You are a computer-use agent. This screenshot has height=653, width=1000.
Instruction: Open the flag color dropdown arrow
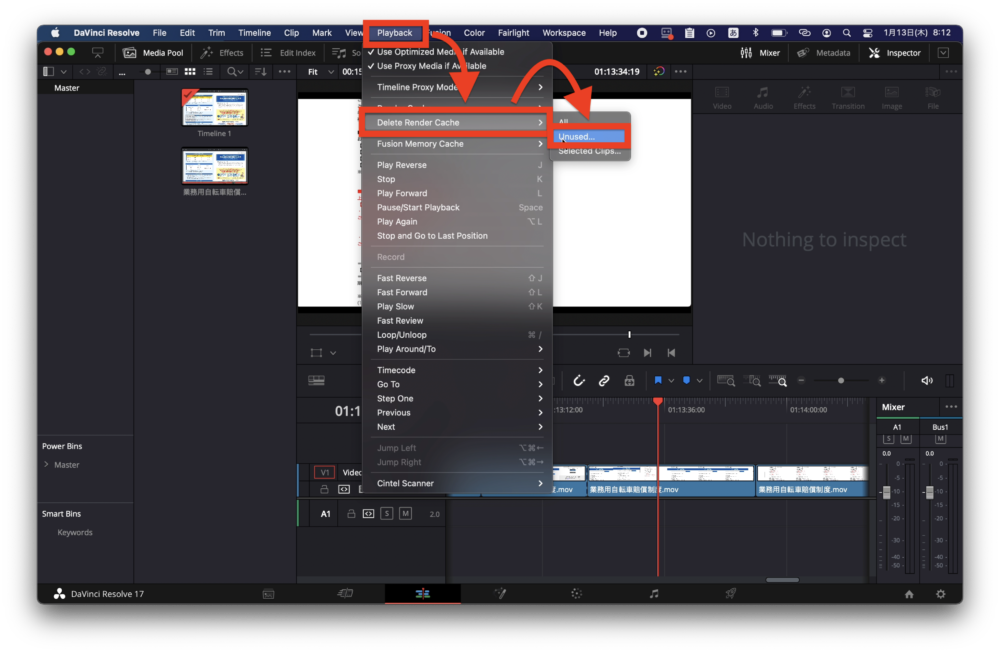pyautogui.click(x=671, y=381)
